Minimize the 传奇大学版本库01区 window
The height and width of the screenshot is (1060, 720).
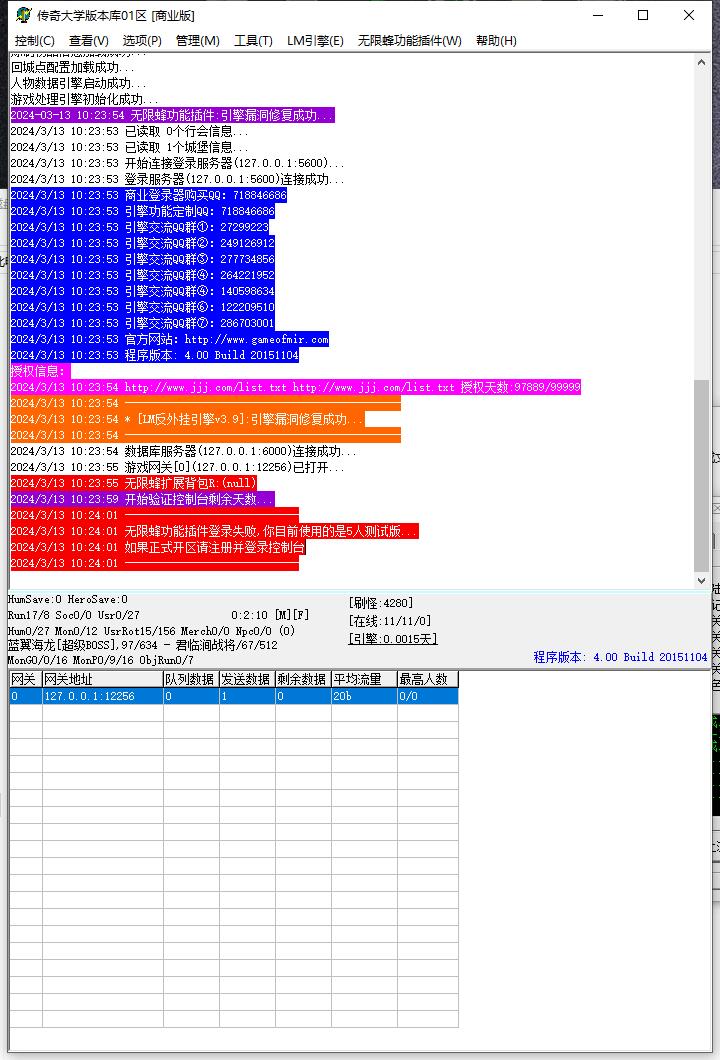tap(598, 15)
